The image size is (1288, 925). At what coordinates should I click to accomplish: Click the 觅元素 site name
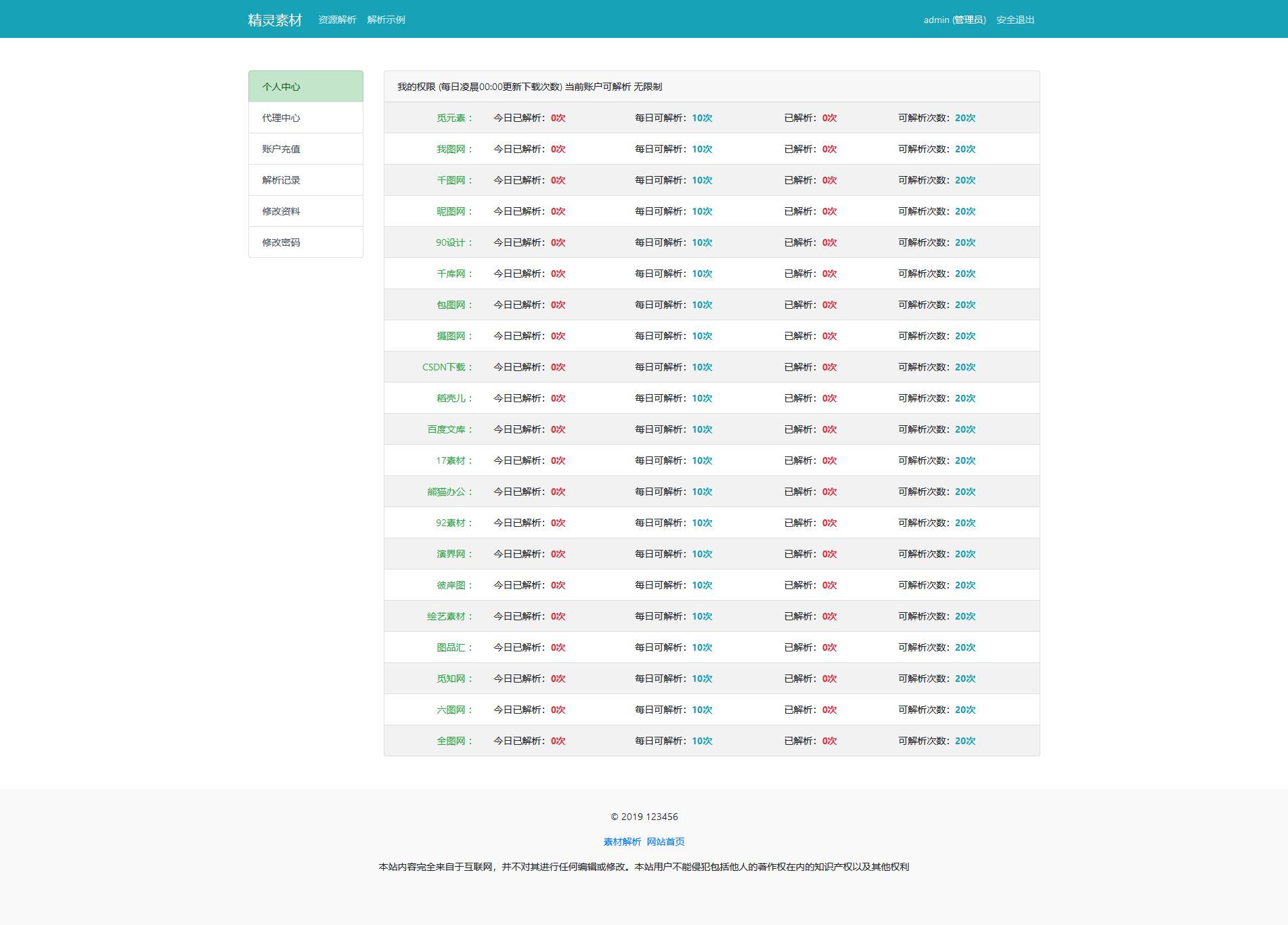pyautogui.click(x=451, y=118)
